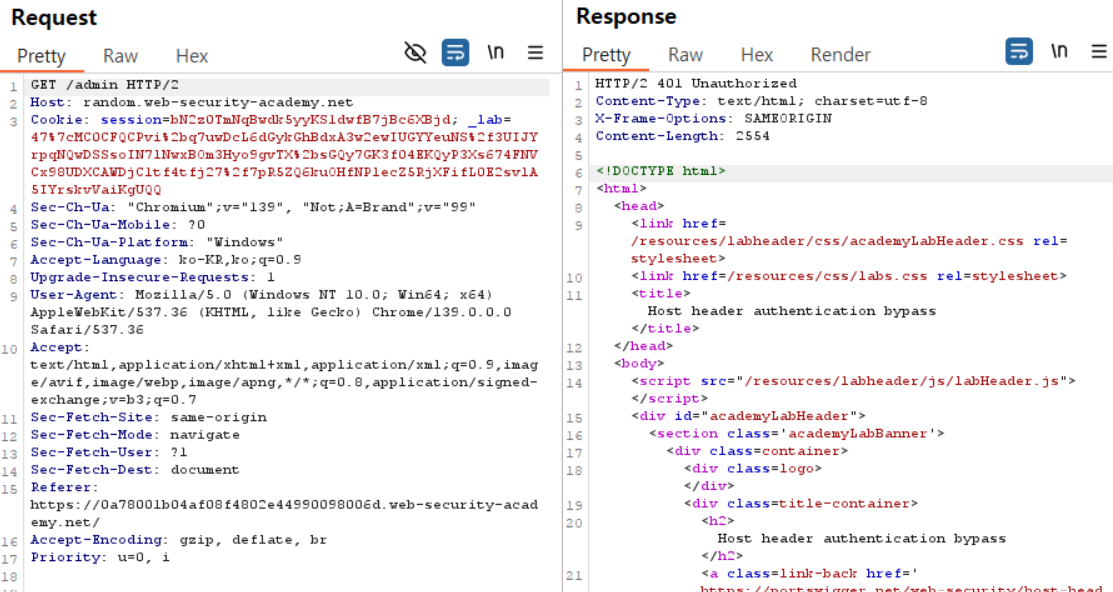Click the Accept-Encoding gzip, deflate, br line
The height and width of the screenshot is (592, 1113).
pos(179,539)
